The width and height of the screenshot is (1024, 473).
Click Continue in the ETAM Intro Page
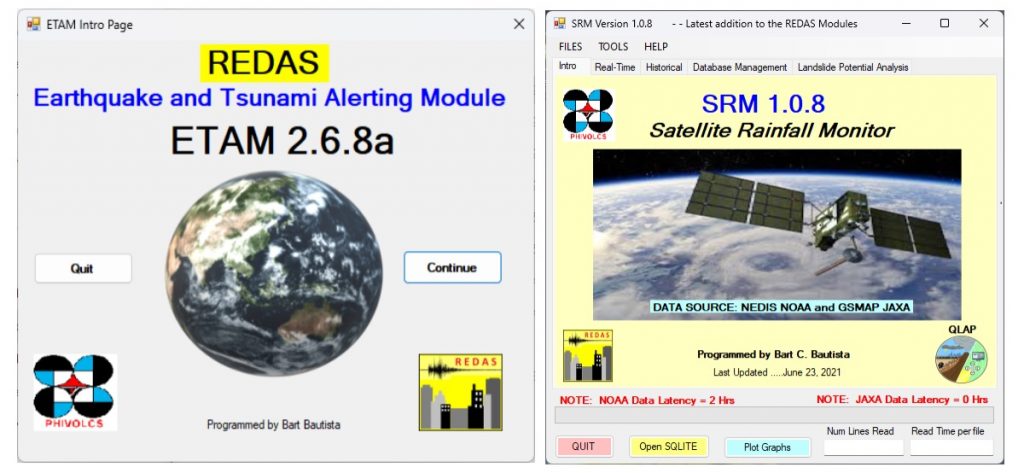point(452,267)
